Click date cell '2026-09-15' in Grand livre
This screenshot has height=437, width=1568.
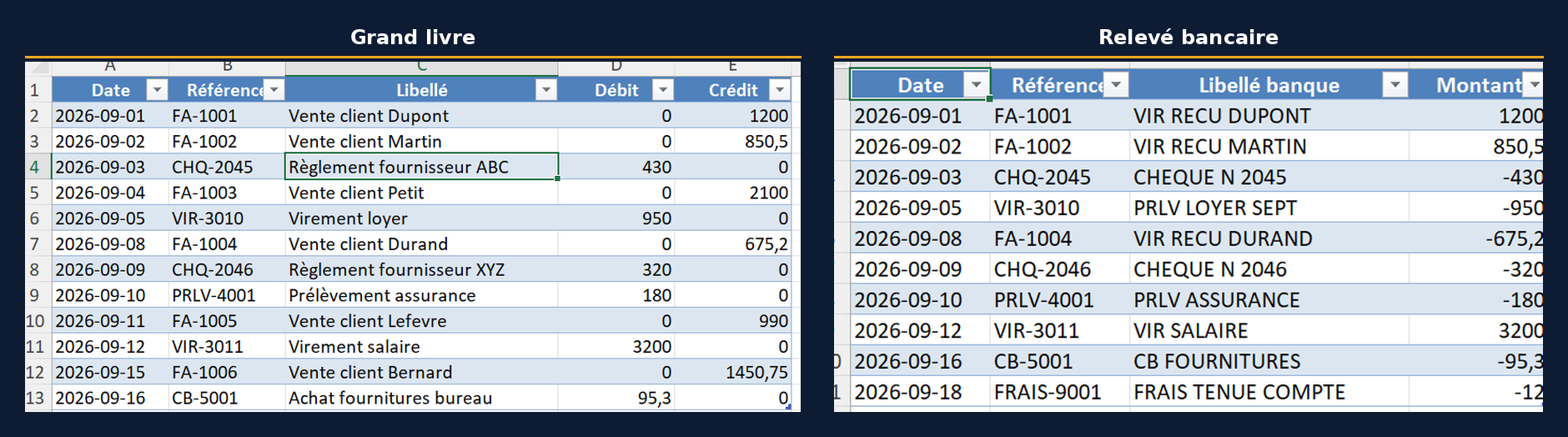[x=110, y=372]
